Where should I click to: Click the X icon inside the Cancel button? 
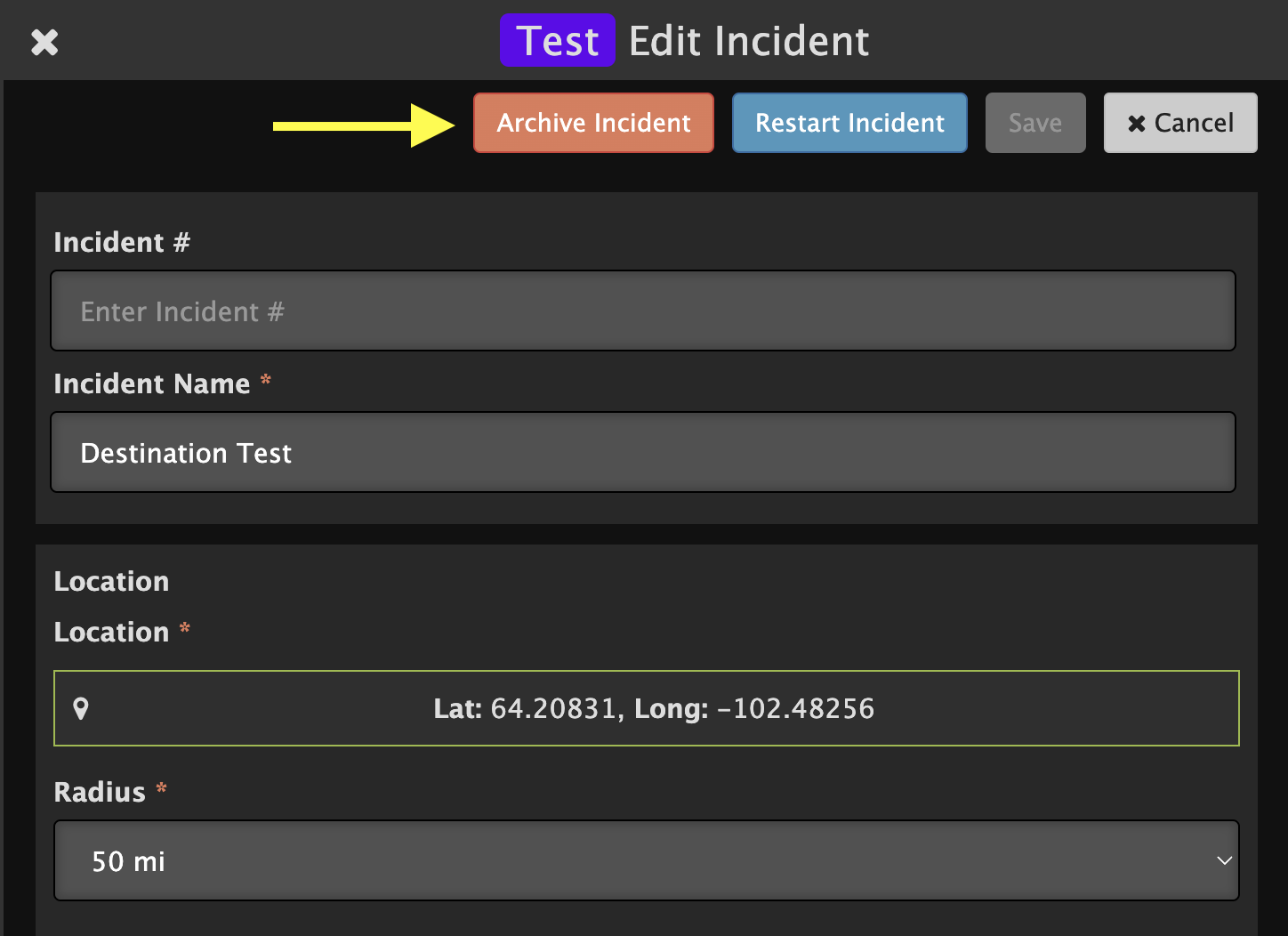1136,124
